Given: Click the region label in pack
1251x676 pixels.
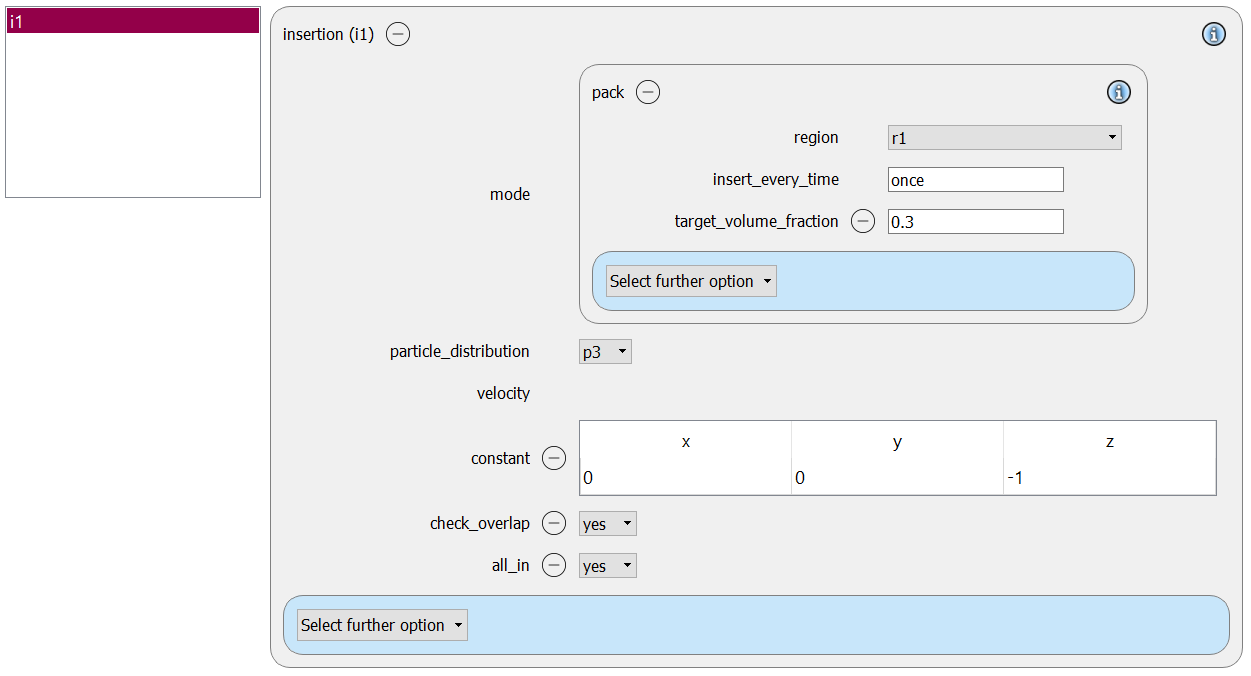Looking at the screenshot, I should click(816, 138).
